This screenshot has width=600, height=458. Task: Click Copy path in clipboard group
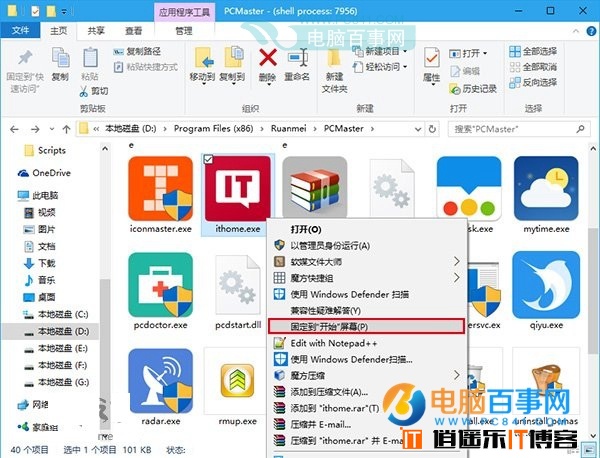(137, 51)
